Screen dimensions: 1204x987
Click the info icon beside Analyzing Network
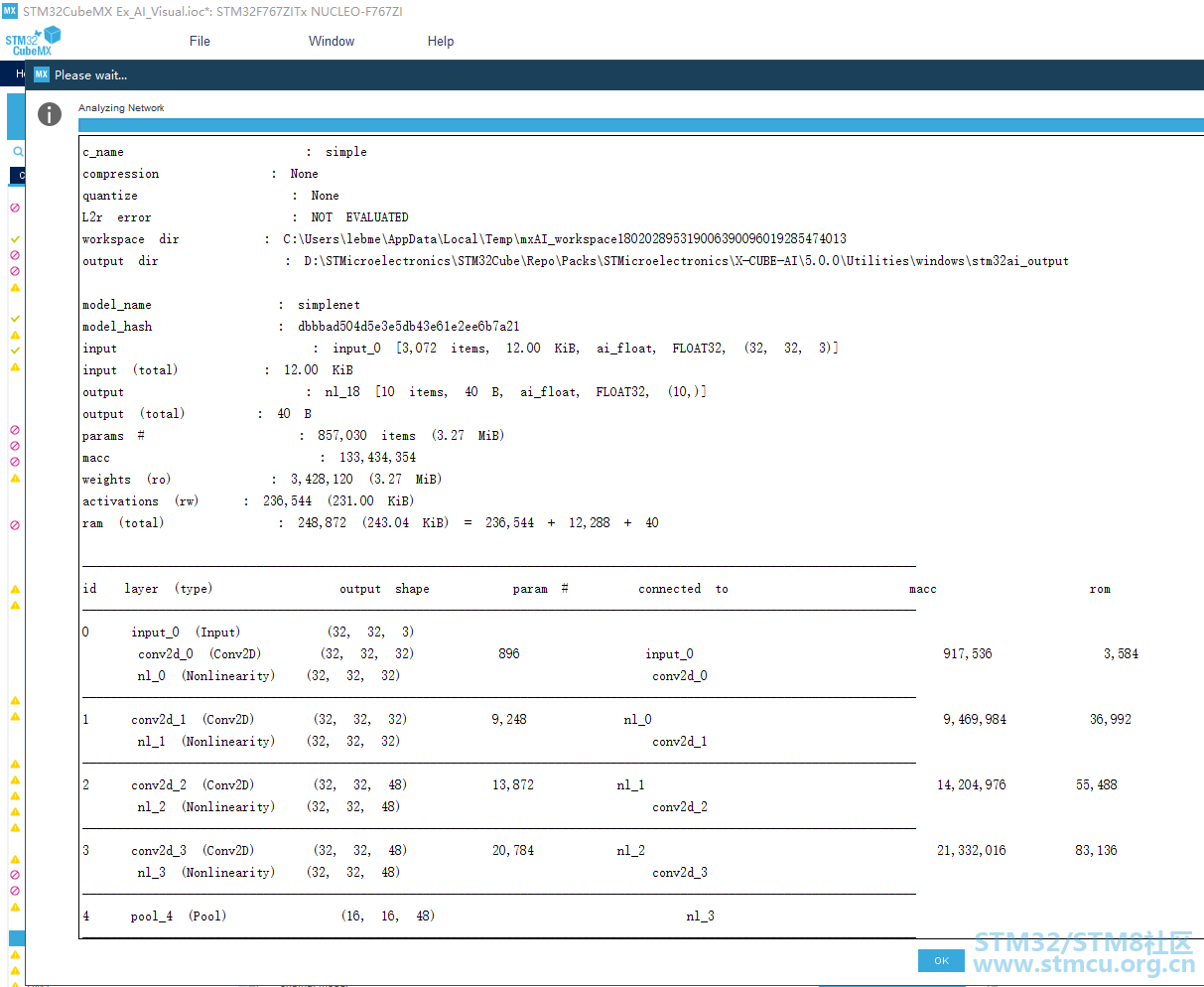click(50, 114)
